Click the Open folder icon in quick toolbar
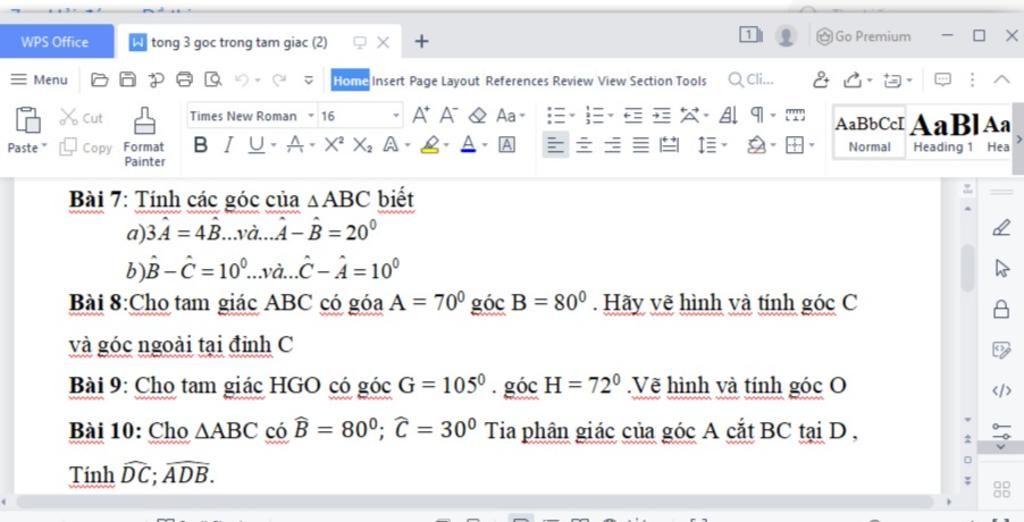Image resolution: width=1024 pixels, height=522 pixels. [x=99, y=80]
